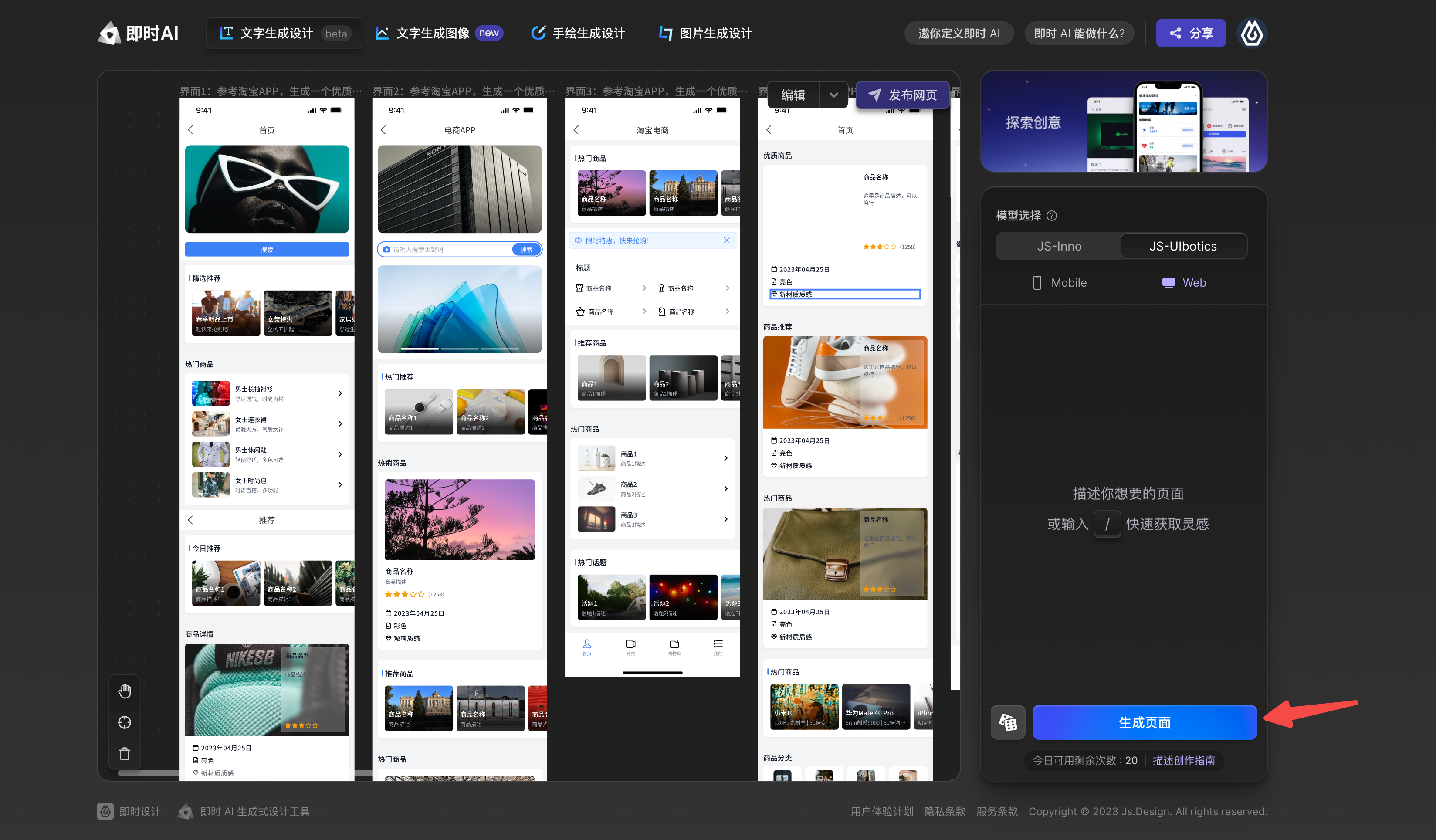Expand the 商品3 row chevron in 界面3
Image resolution: width=1436 pixels, height=840 pixels.
pos(725,519)
